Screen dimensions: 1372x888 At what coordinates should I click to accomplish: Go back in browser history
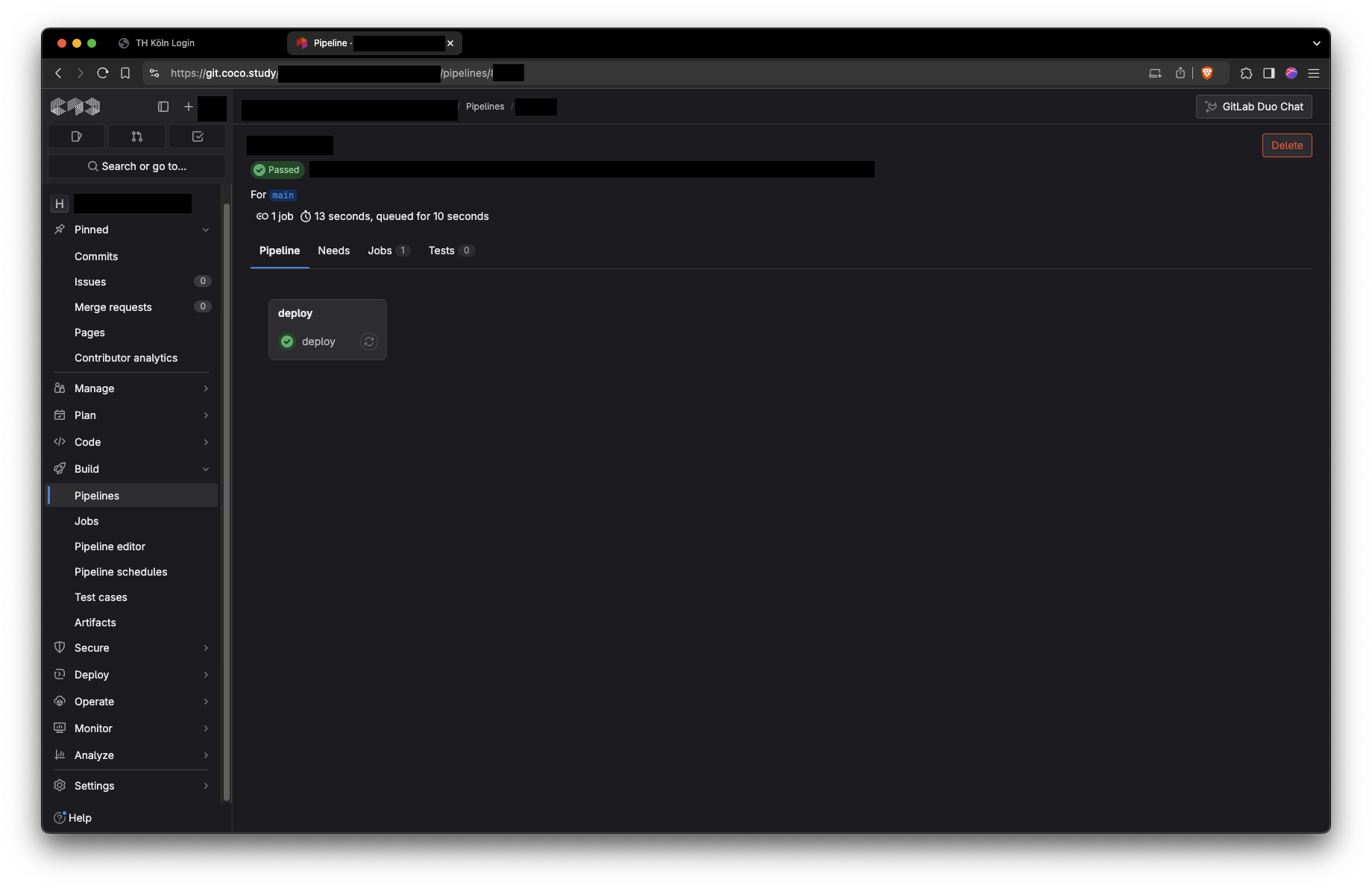tap(58, 73)
